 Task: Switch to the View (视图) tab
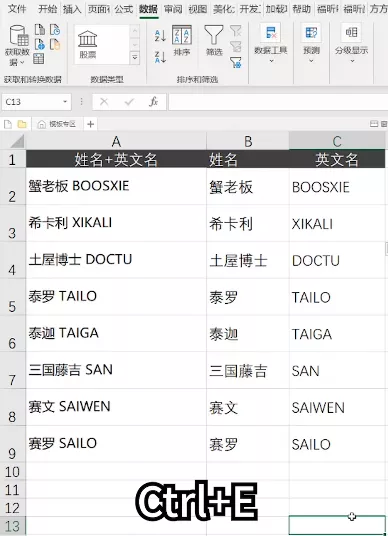[198, 9]
